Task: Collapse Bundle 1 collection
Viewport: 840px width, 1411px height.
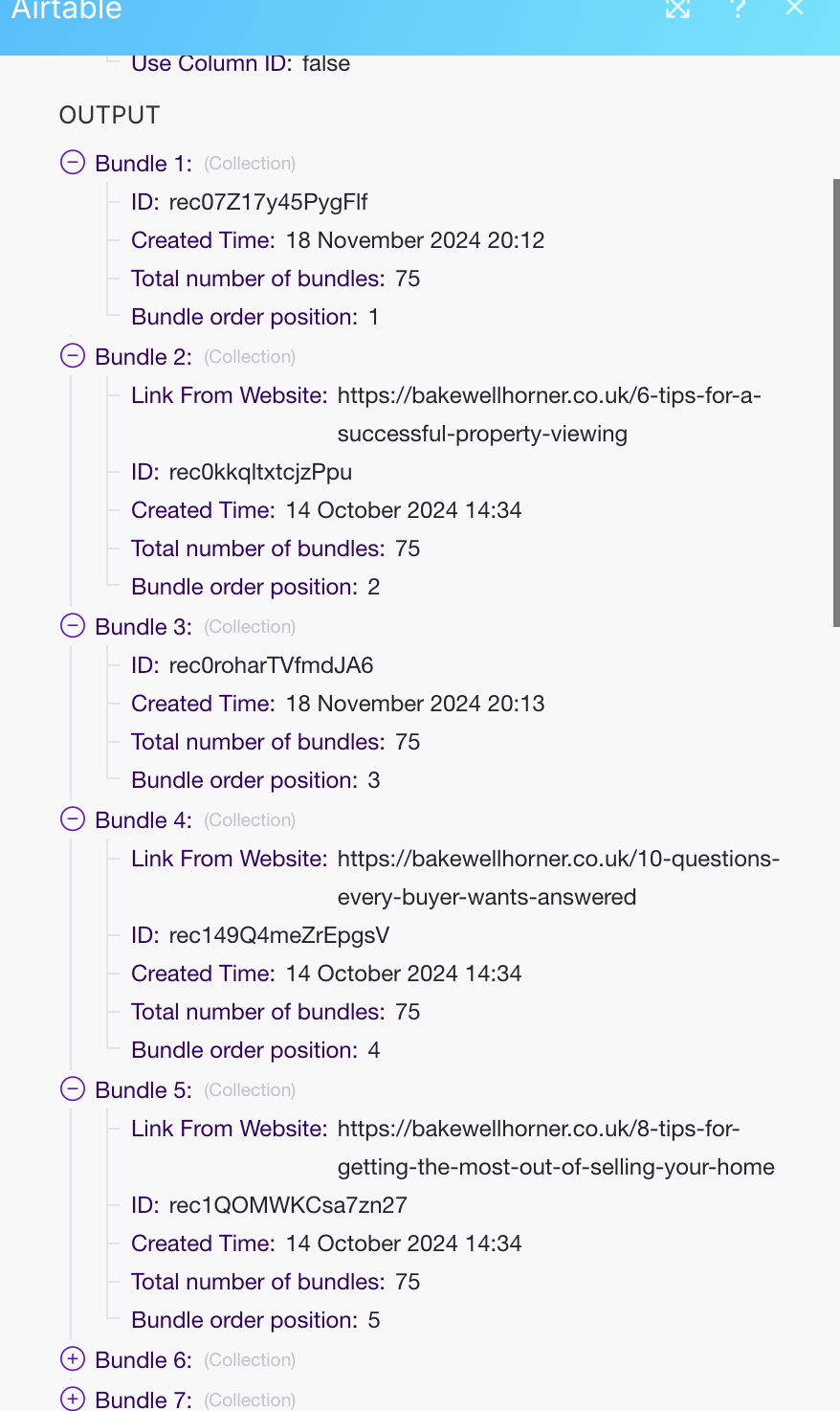Action: tap(73, 163)
